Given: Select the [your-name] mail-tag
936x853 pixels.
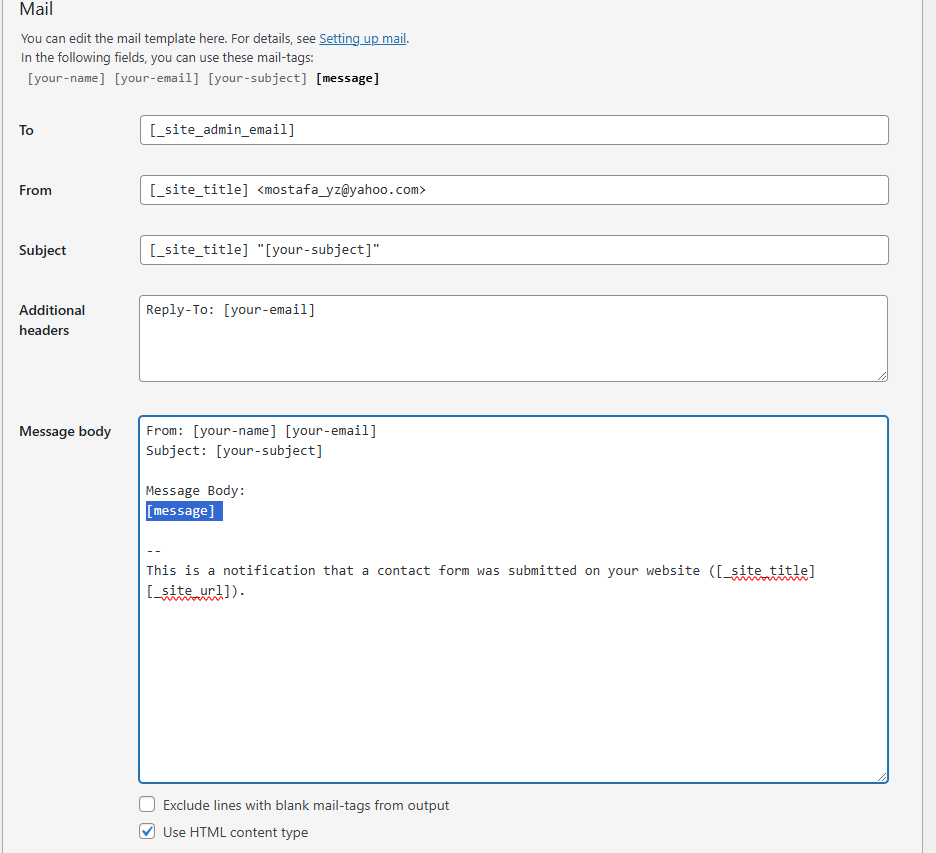Looking at the screenshot, I should tap(66, 77).
